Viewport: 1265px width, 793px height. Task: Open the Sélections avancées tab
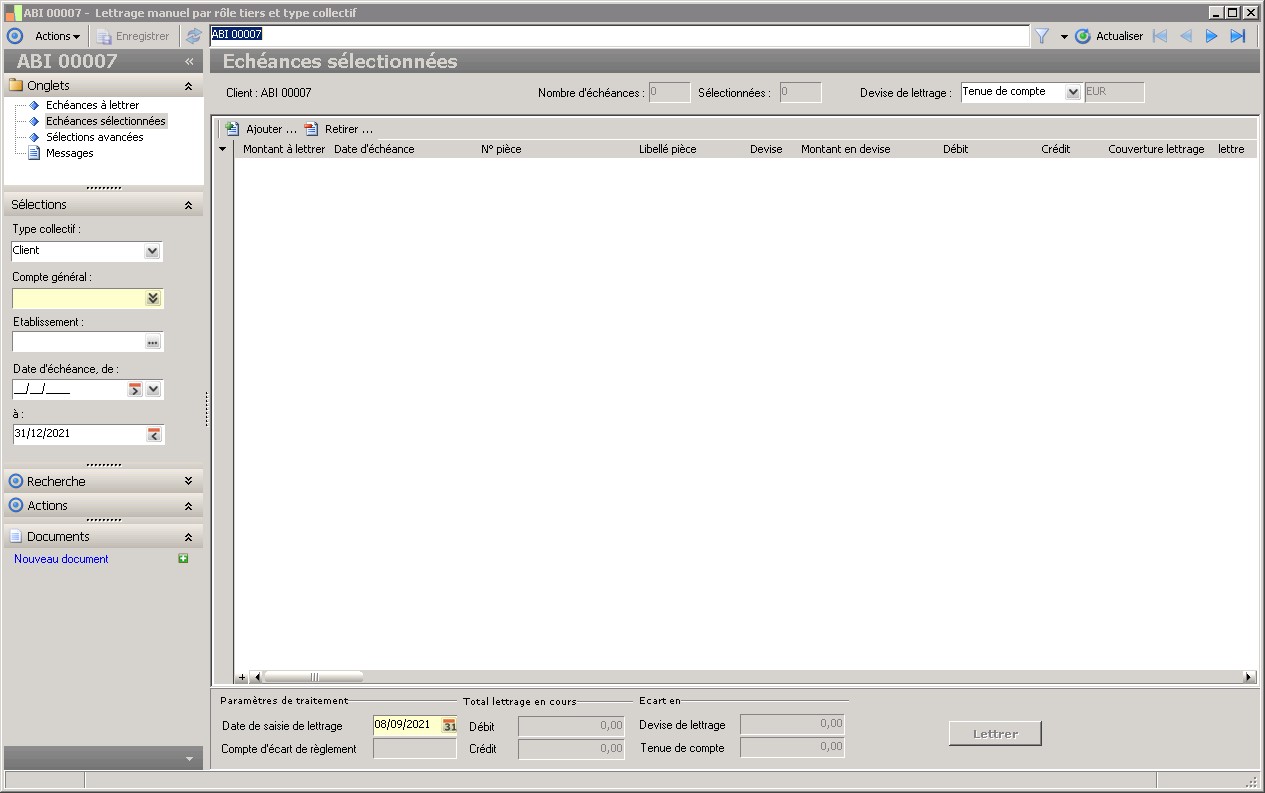tap(95, 137)
